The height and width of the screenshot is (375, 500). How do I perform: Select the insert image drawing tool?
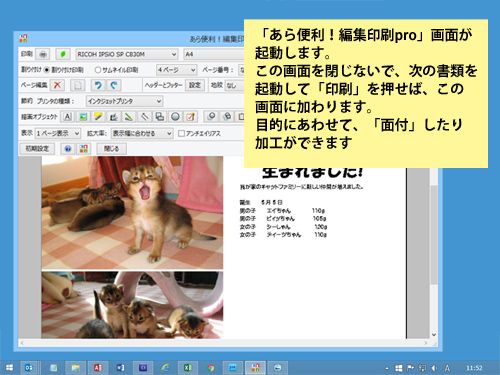83,117
